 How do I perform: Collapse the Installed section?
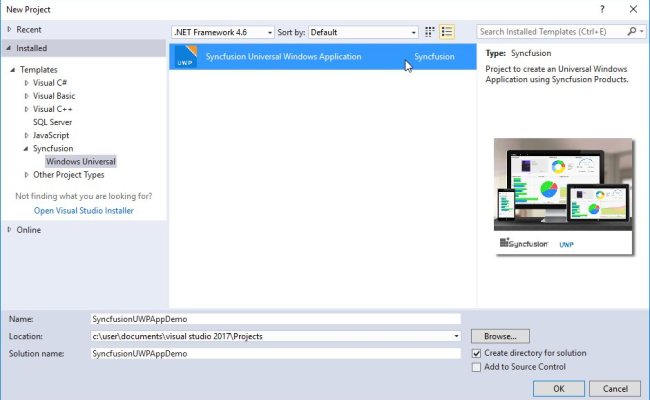(x=9, y=48)
